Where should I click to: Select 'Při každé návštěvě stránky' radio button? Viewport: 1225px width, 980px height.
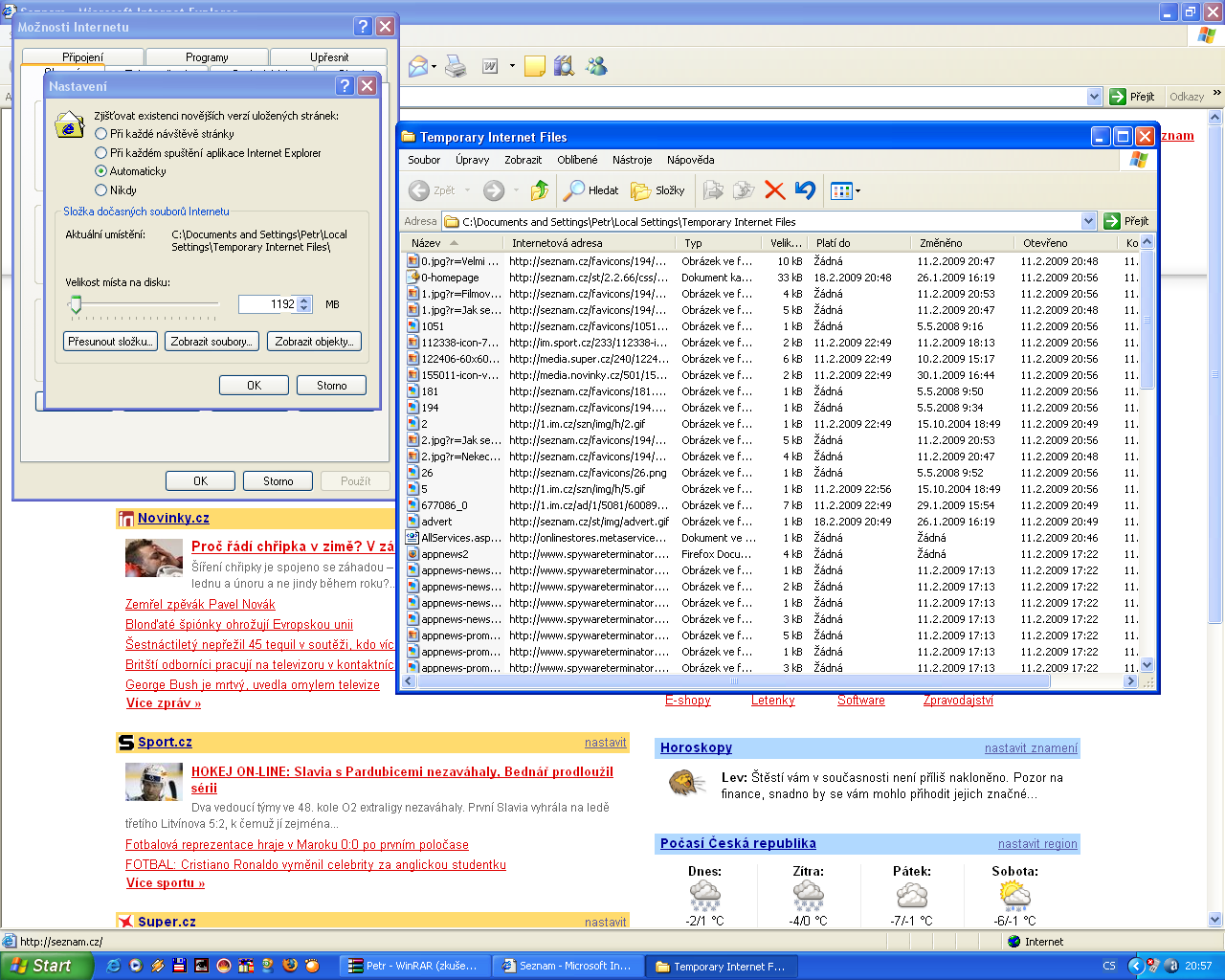pyautogui.click(x=101, y=134)
